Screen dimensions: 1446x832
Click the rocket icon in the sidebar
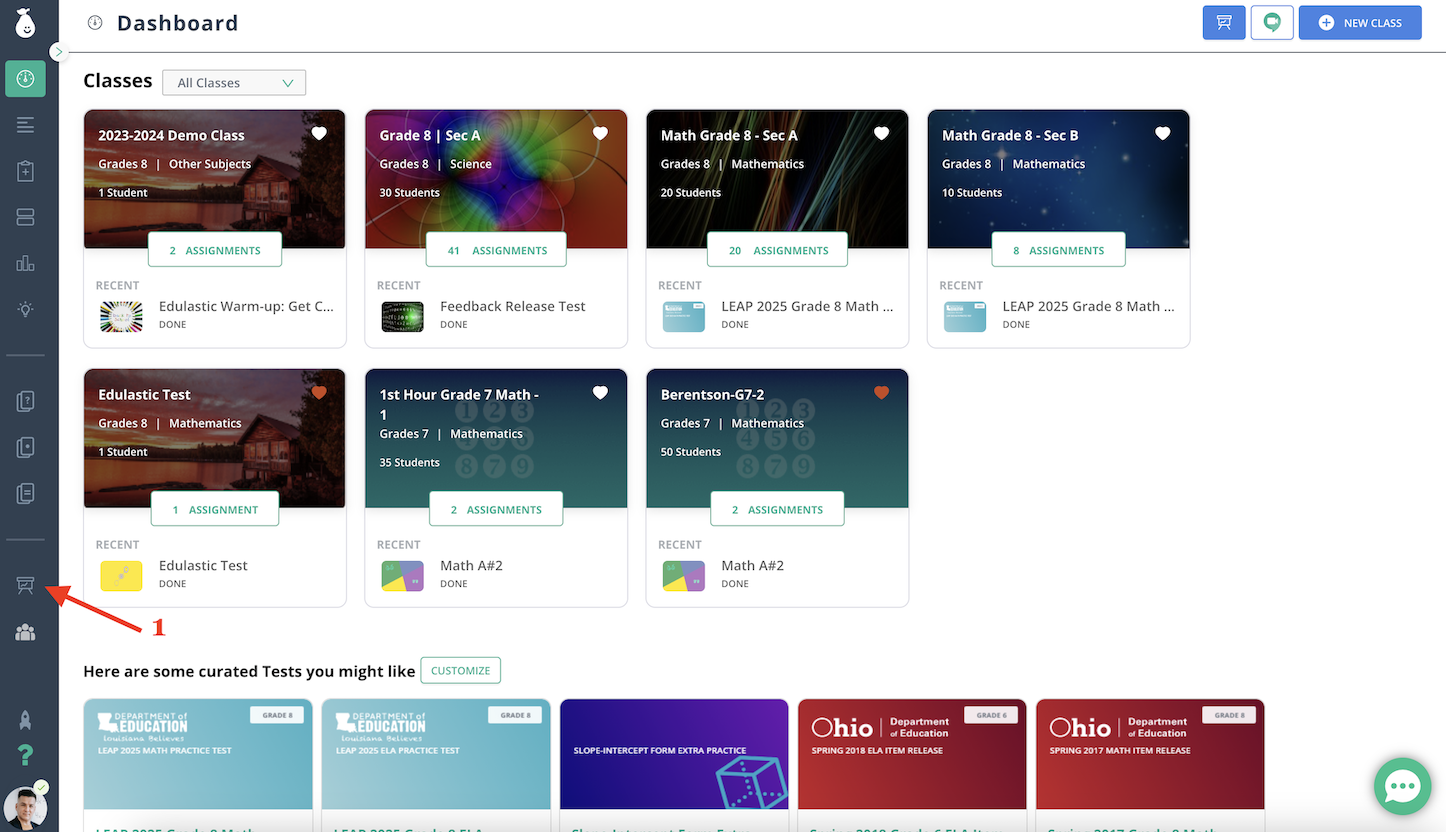25,719
